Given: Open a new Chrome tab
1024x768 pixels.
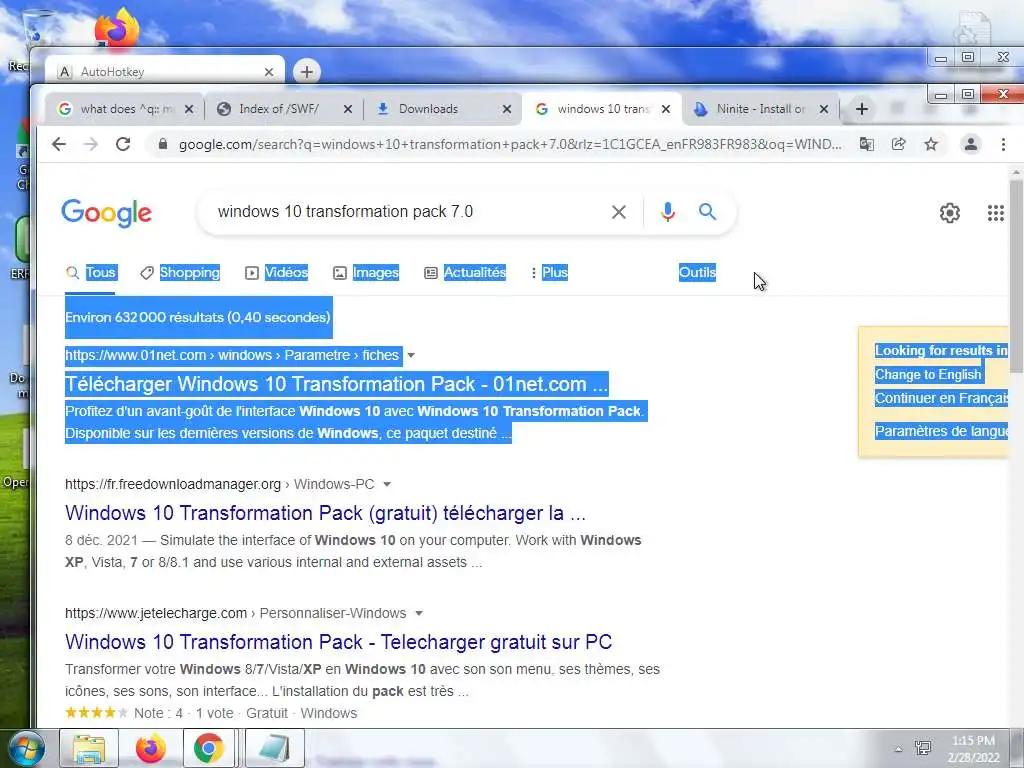Looking at the screenshot, I should click(x=862, y=109).
